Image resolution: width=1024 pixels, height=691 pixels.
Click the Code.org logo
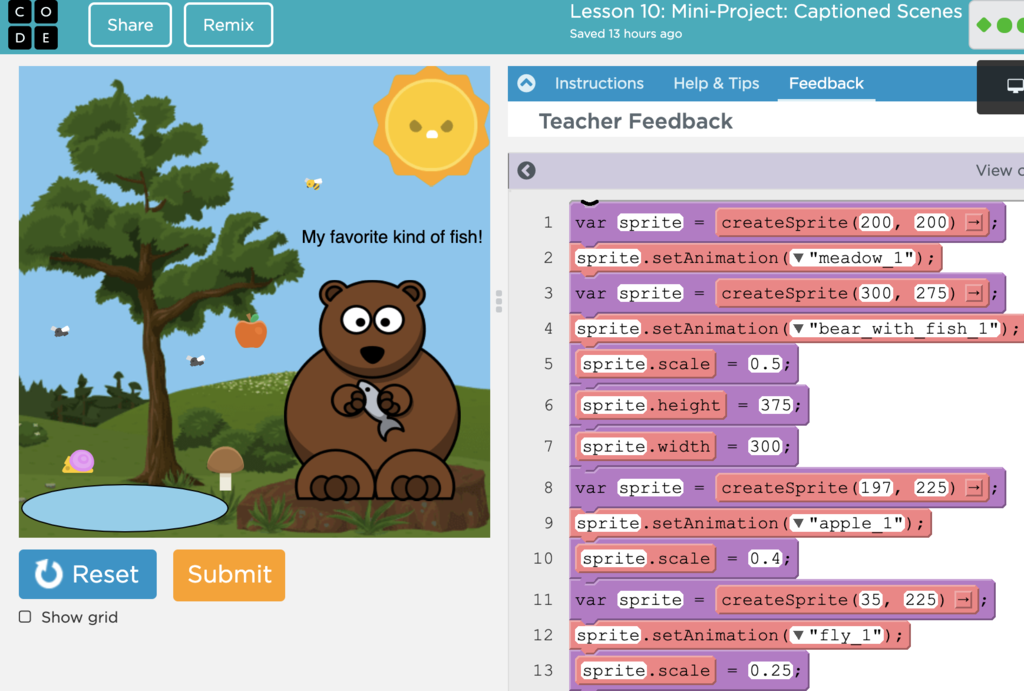coord(33,25)
